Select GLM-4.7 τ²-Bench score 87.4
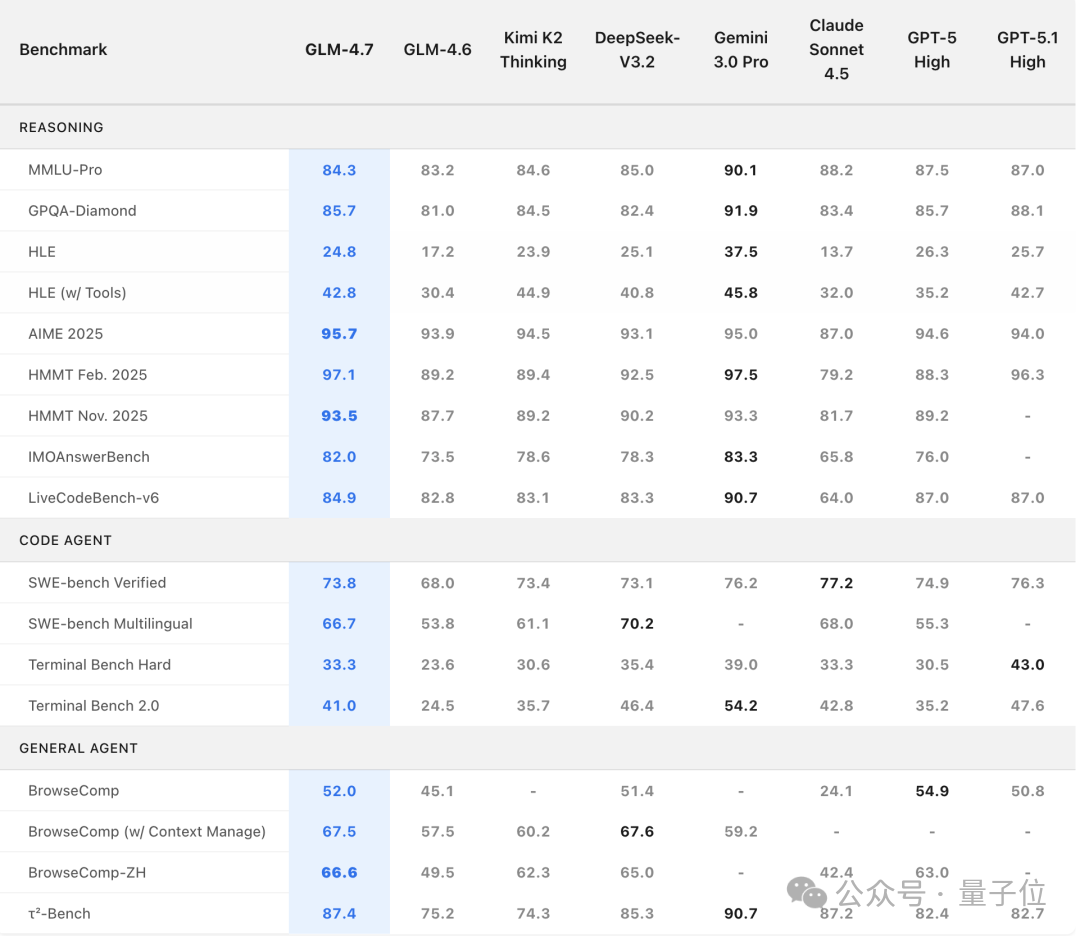 coord(340,914)
